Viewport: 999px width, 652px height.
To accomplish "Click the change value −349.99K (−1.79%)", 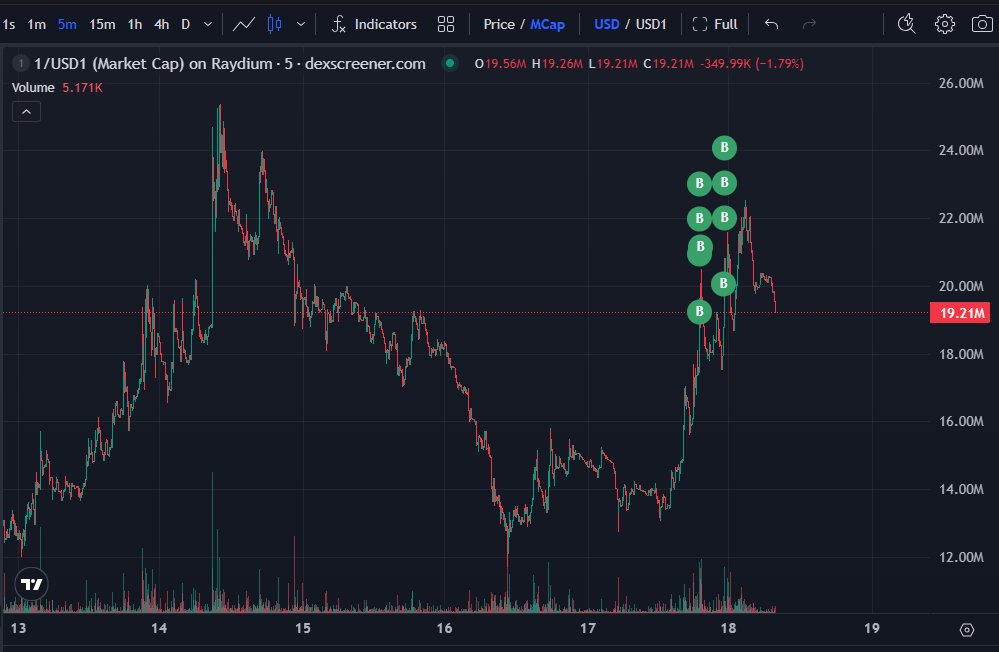I will 752,64.
